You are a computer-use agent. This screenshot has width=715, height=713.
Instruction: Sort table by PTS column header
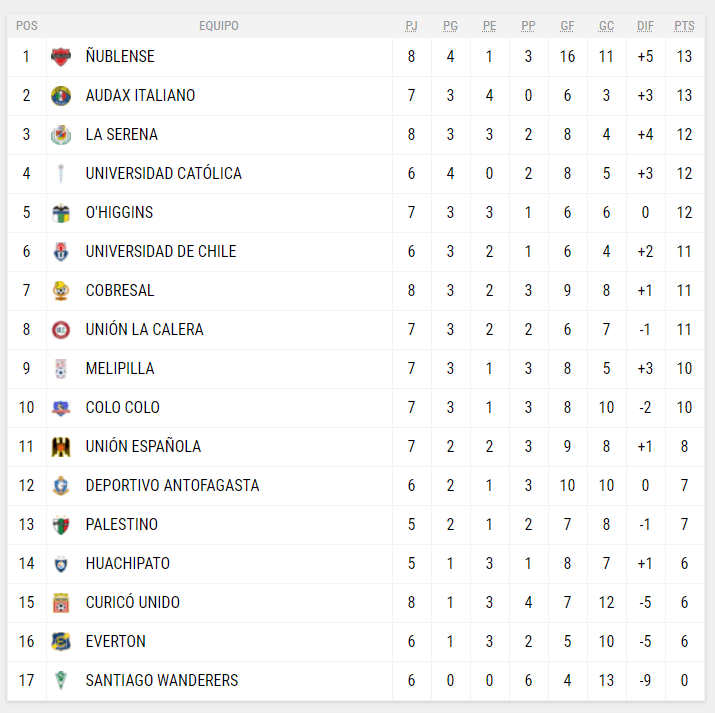[x=684, y=26]
